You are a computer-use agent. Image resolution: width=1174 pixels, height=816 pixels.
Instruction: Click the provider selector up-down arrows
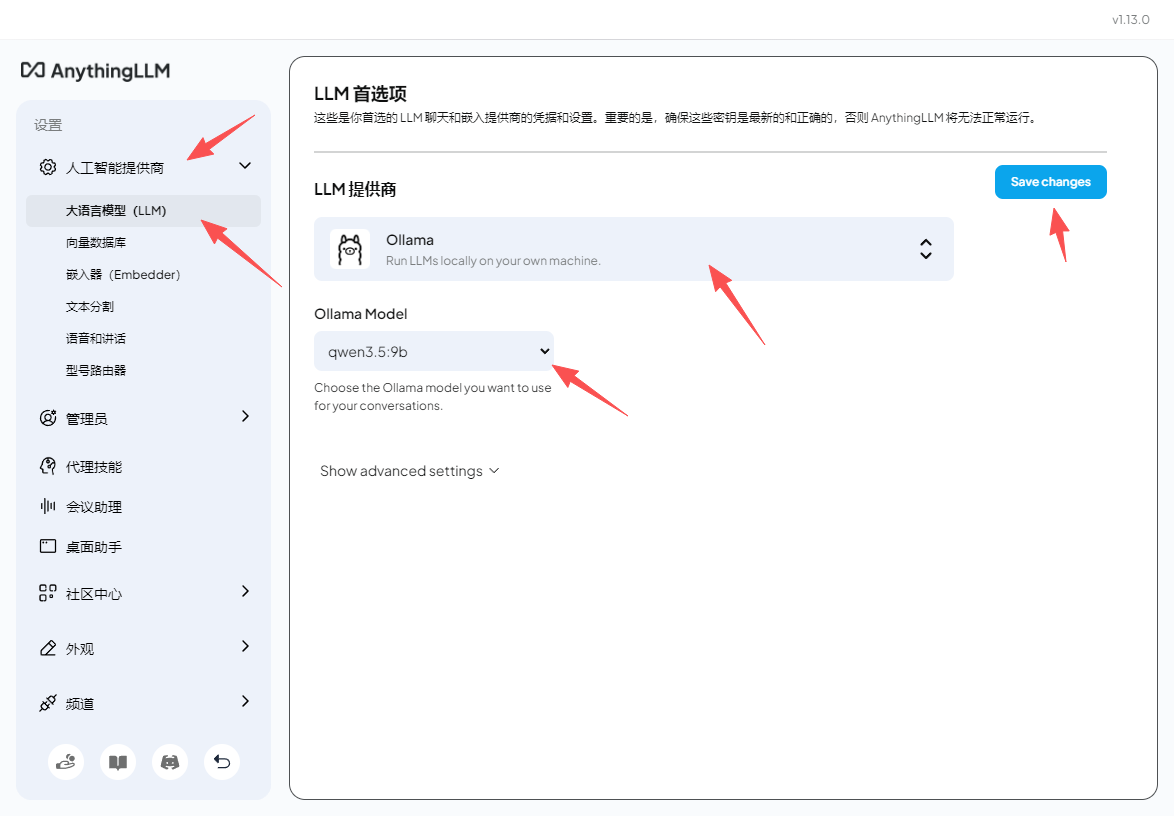point(925,249)
